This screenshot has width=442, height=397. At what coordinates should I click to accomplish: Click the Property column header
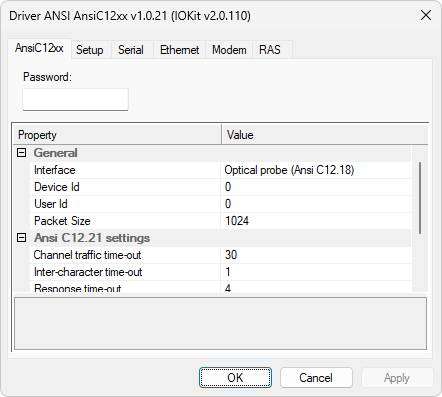(x=118, y=135)
